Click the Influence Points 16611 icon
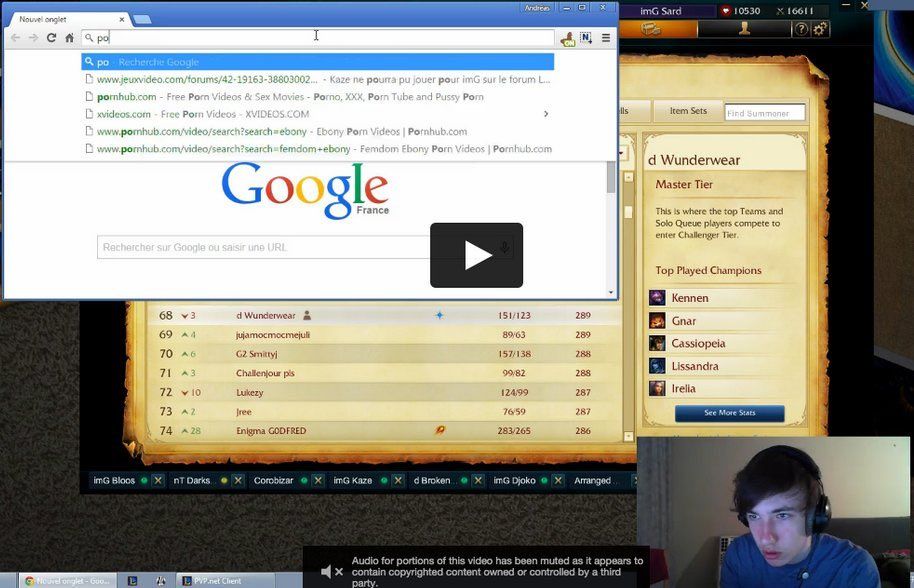914x588 pixels. (780, 10)
